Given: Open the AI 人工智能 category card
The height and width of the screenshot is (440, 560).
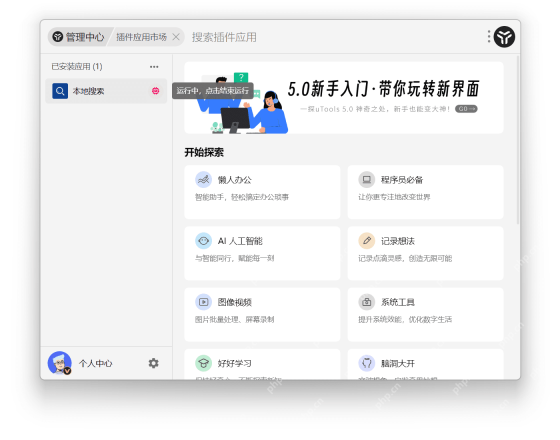Looking at the screenshot, I should [262, 253].
